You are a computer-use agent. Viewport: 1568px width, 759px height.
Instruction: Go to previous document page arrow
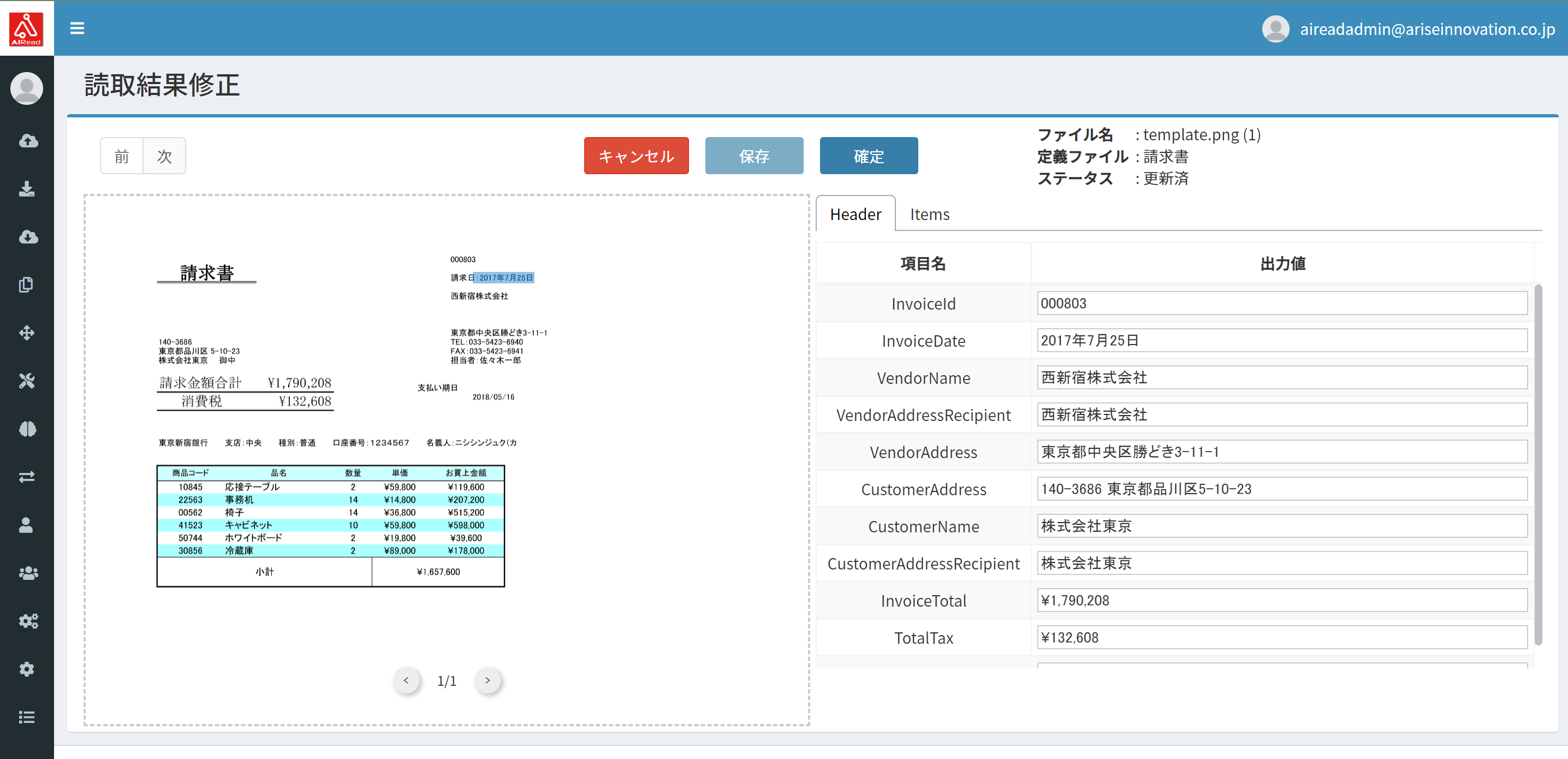click(406, 680)
